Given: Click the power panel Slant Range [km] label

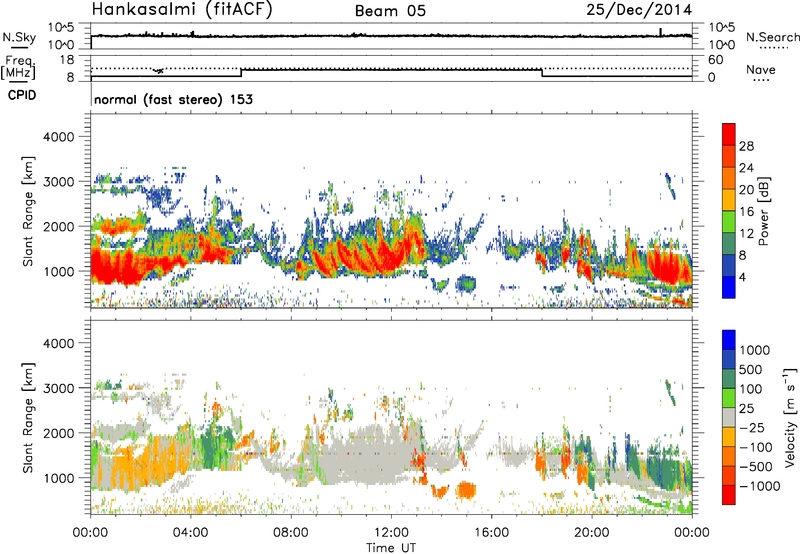Looking at the screenshot, I should tap(28, 211).
